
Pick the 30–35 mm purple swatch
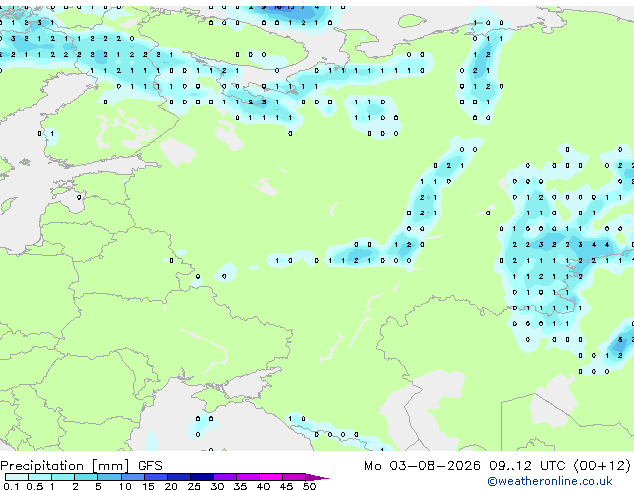[x=225, y=477]
